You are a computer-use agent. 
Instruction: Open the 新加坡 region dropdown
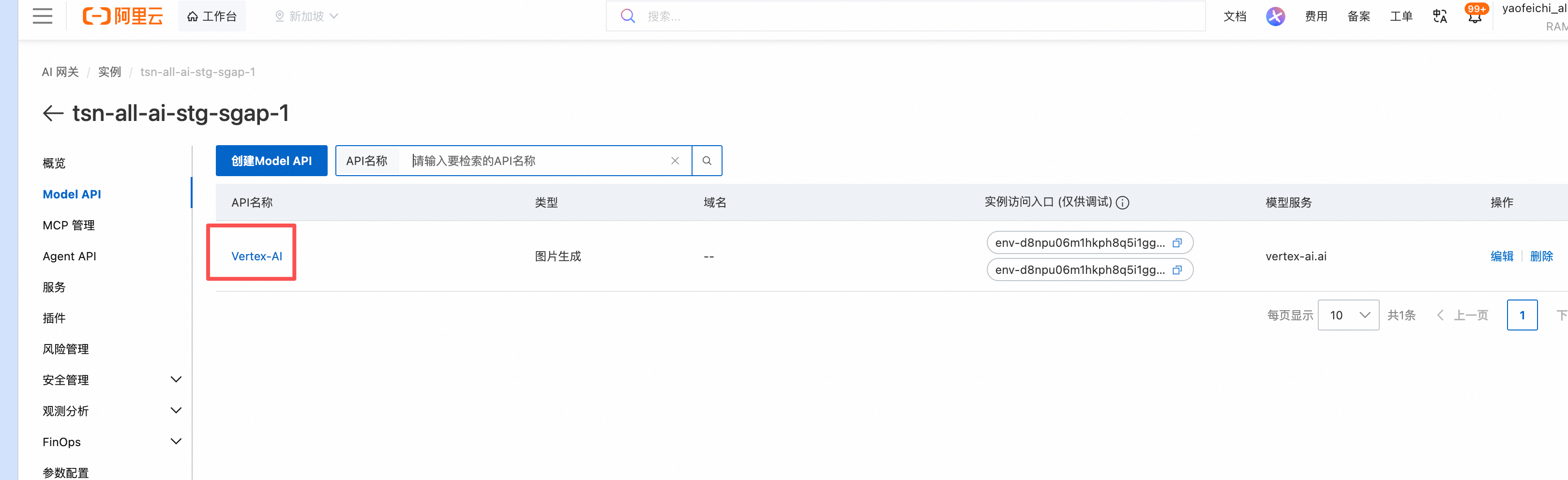[307, 16]
